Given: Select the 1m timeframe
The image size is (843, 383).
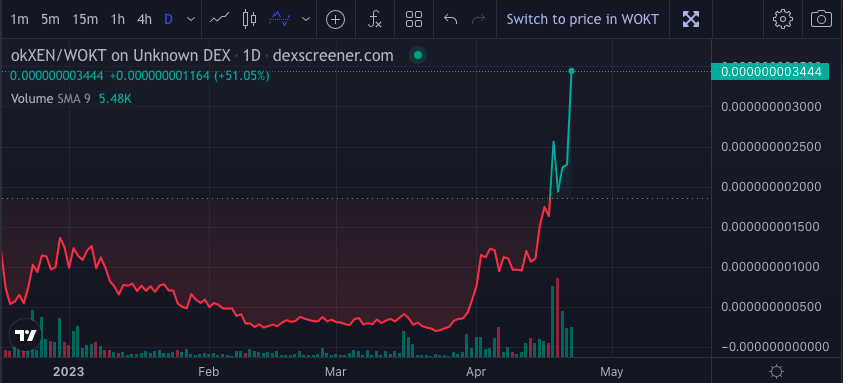Looking at the screenshot, I should click(x=19, y=20).
